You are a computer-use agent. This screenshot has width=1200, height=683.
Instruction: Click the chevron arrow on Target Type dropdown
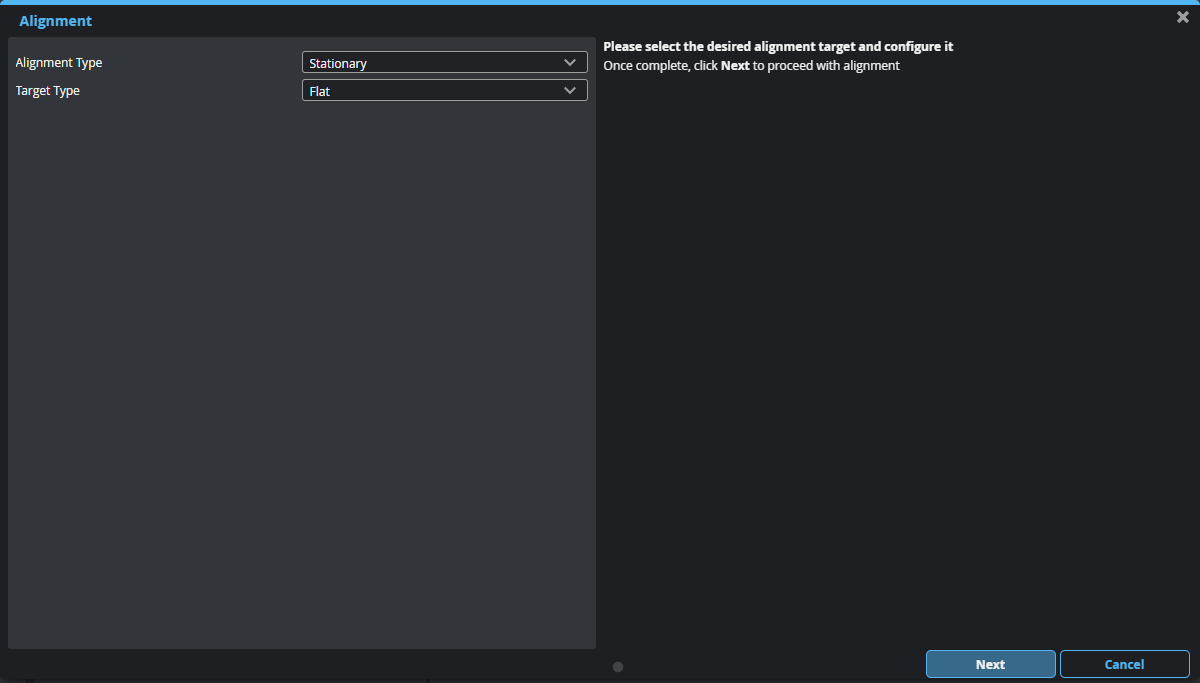[x=570, y=91]
